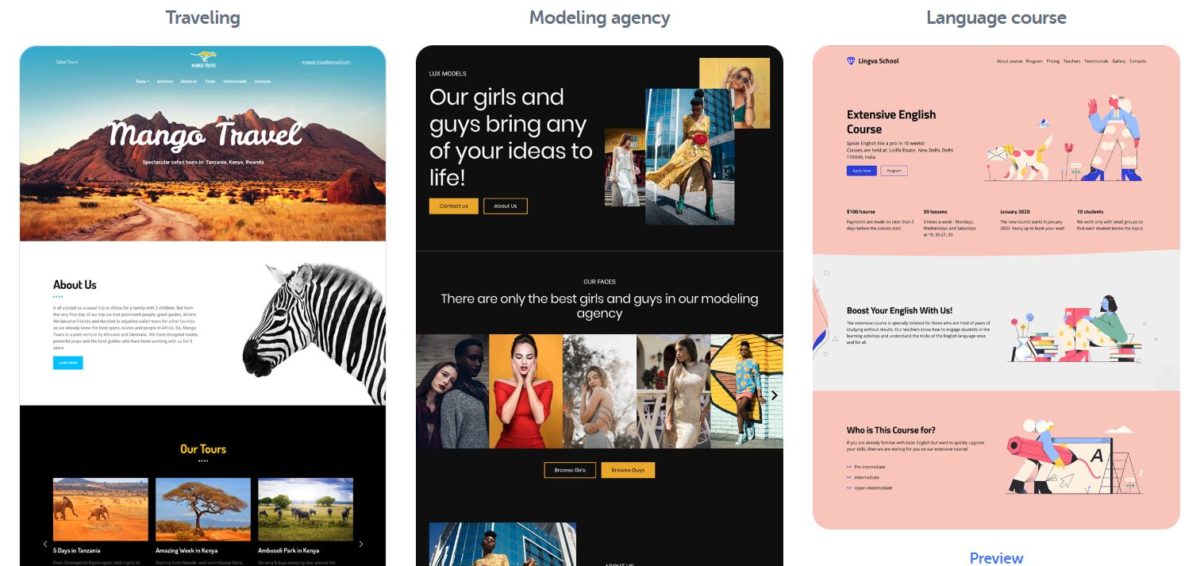Click the Lingva School shield logo

(851, 61)
